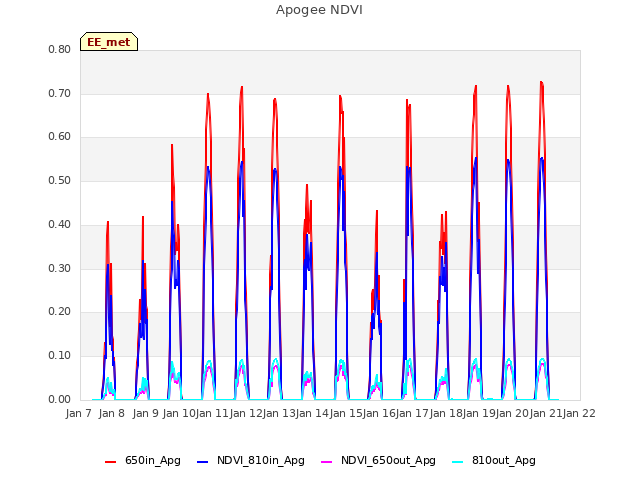Click the 0.30 y-axis tick label
The height and width of the screenshot is (480, 640).
[x=60, y=269]
